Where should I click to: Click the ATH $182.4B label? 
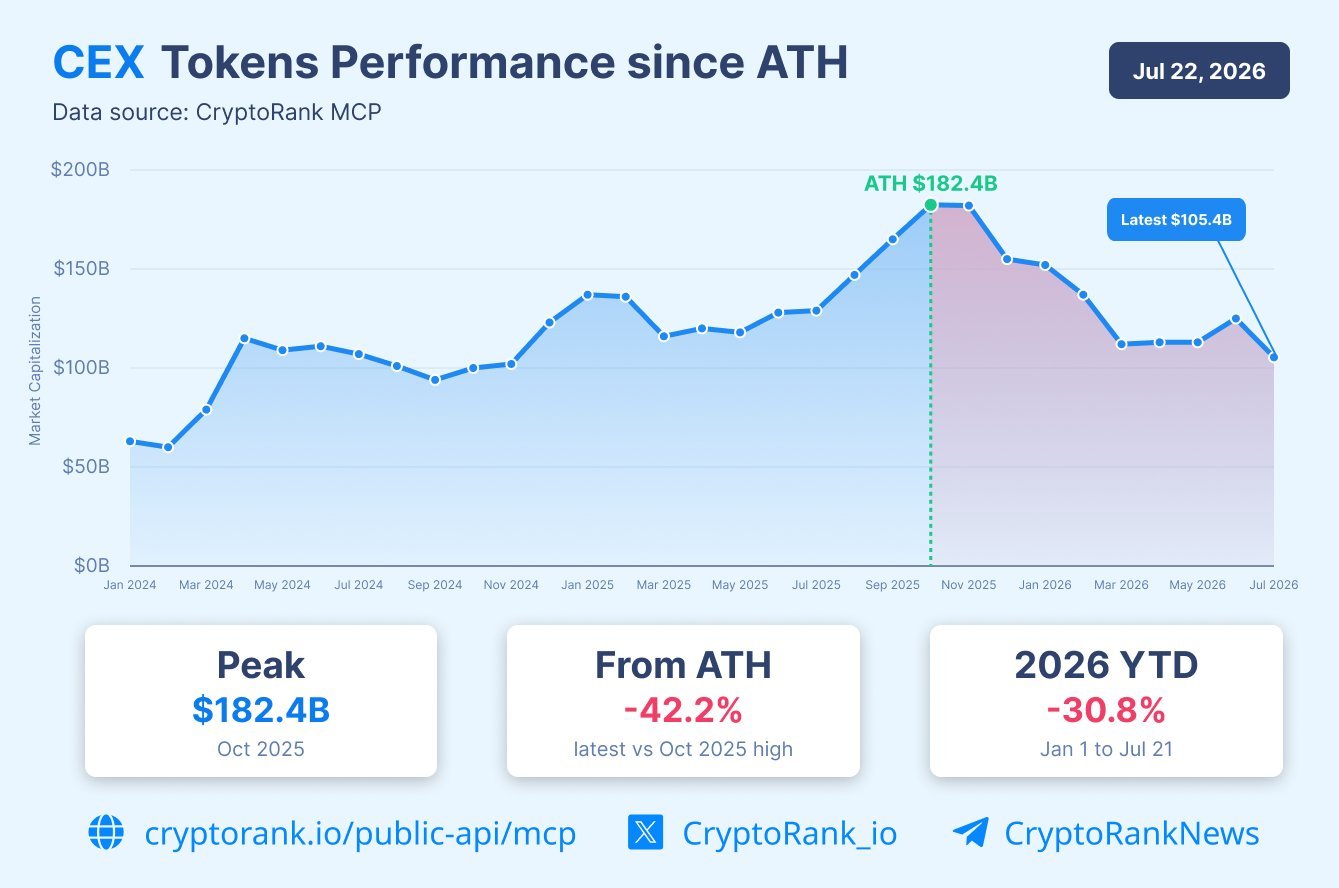click(x=931, y=183)
